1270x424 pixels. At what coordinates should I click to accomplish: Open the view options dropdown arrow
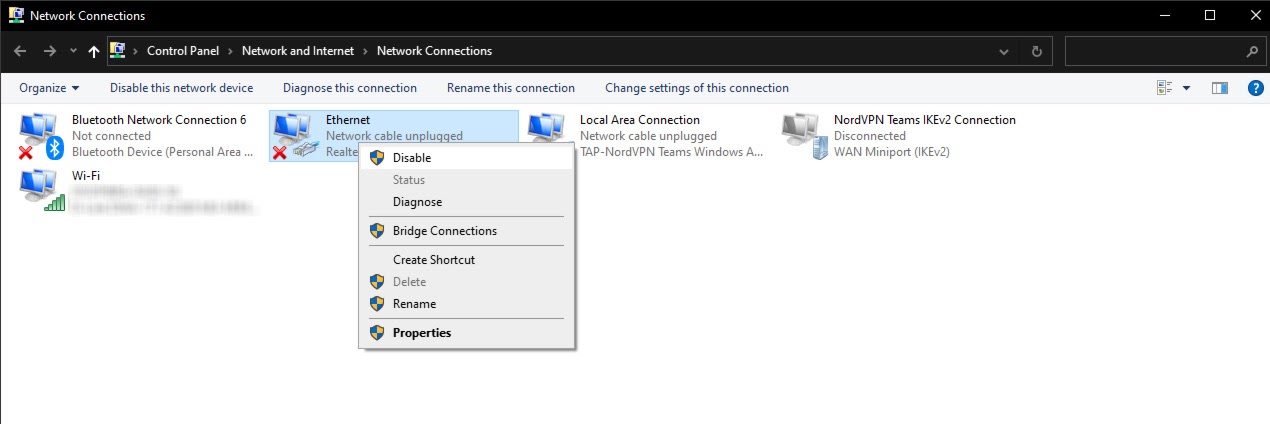[x=1187, y=88]
